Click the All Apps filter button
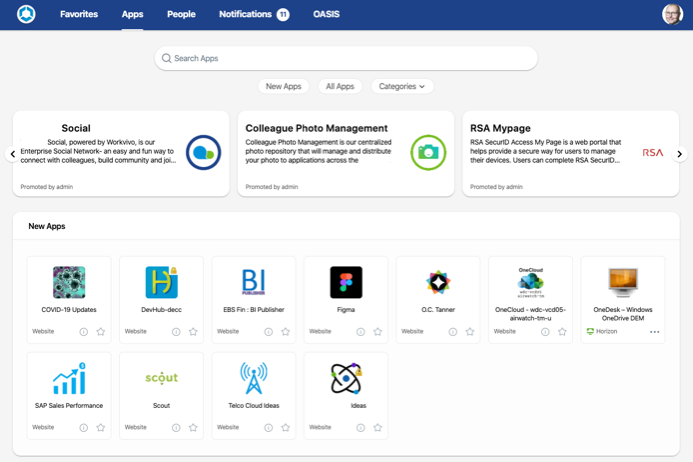Image resolution: width=693 pixels, height=462 pixels. pyautogui.click(x=340, y=87)
